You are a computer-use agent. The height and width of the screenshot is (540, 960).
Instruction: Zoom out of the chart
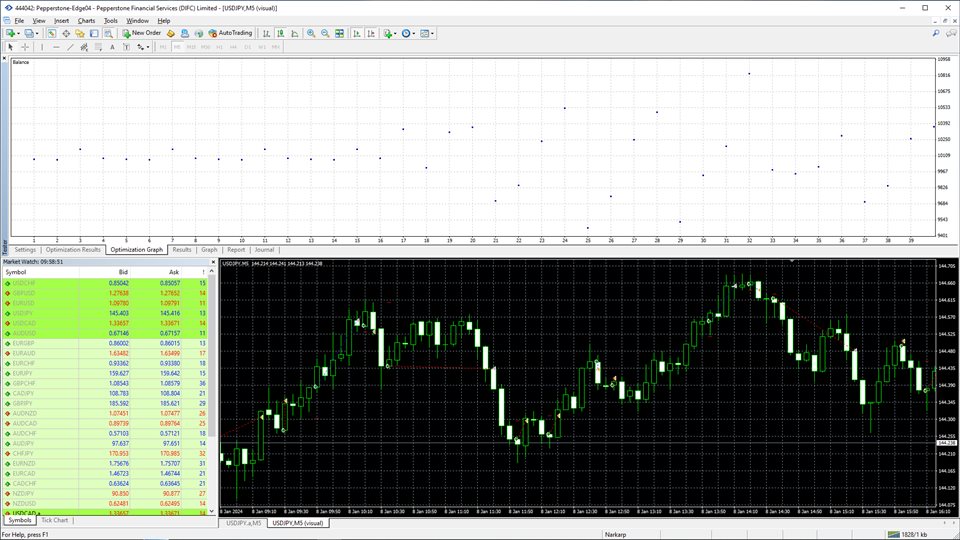pos(325,33)
